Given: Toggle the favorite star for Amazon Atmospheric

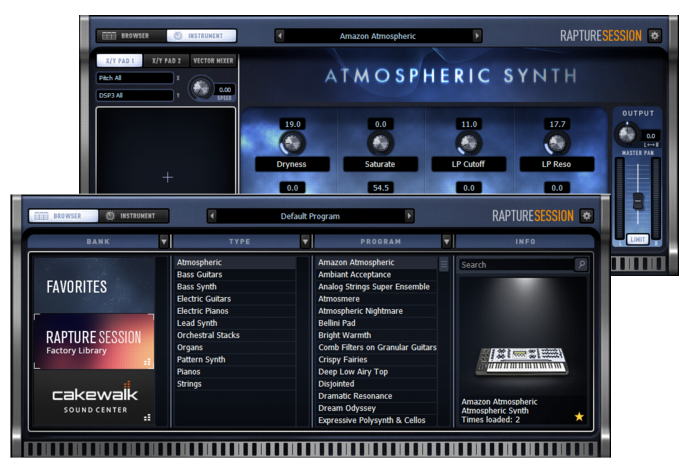Looking at the screenshot, I should coord(579,416).
